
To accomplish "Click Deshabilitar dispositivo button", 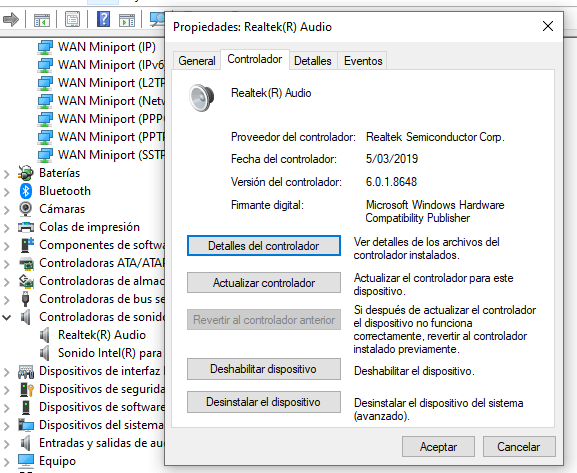I will pos(264,369).
